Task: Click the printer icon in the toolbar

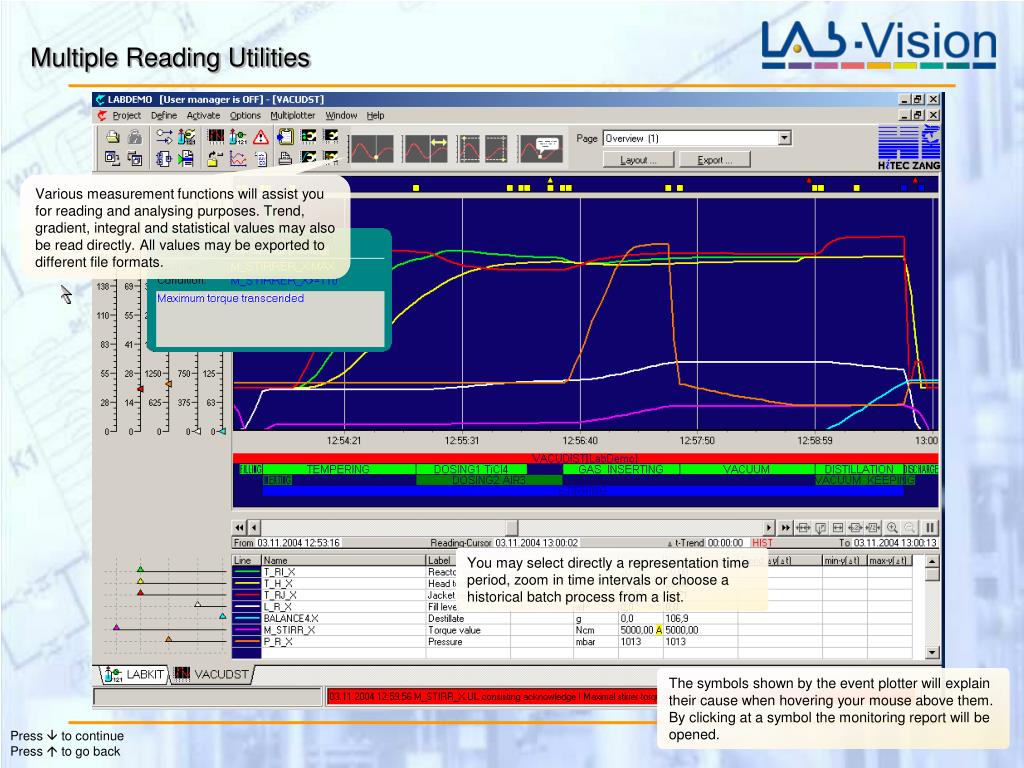Action: [x=285, y=157]
